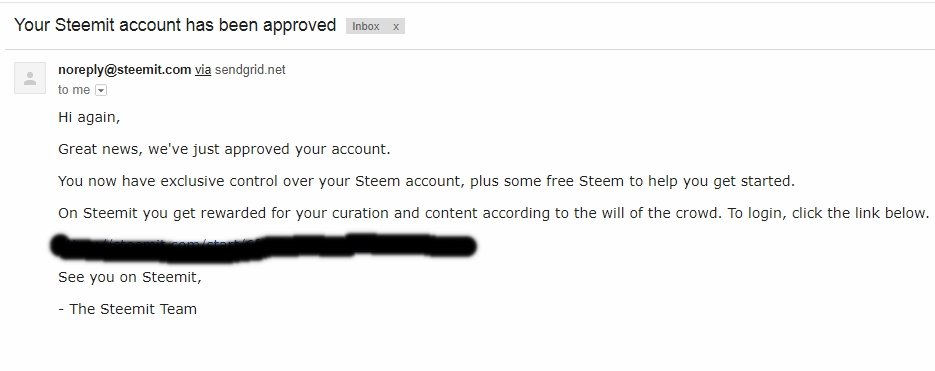Viewport: 935px width, 371px height.
Task: Click 'To login, click the link below' sentence
Action: click(828, 213)
